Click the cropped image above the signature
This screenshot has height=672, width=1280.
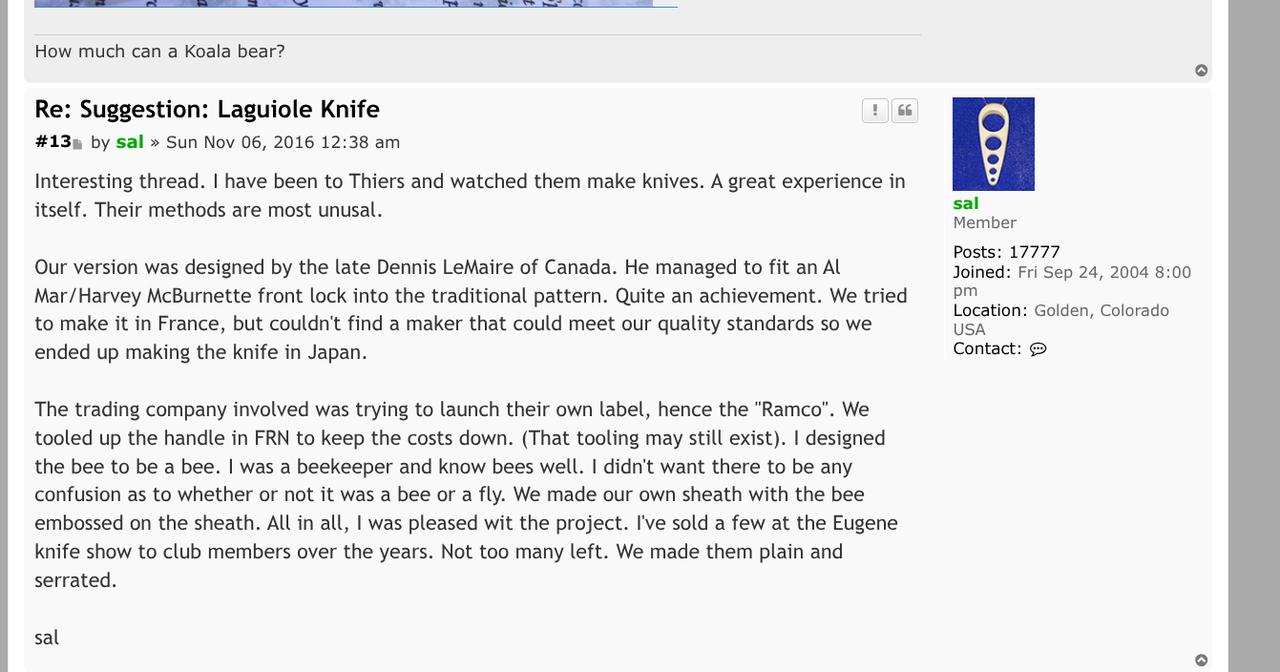pyautogui.click(x=356, y=4)
